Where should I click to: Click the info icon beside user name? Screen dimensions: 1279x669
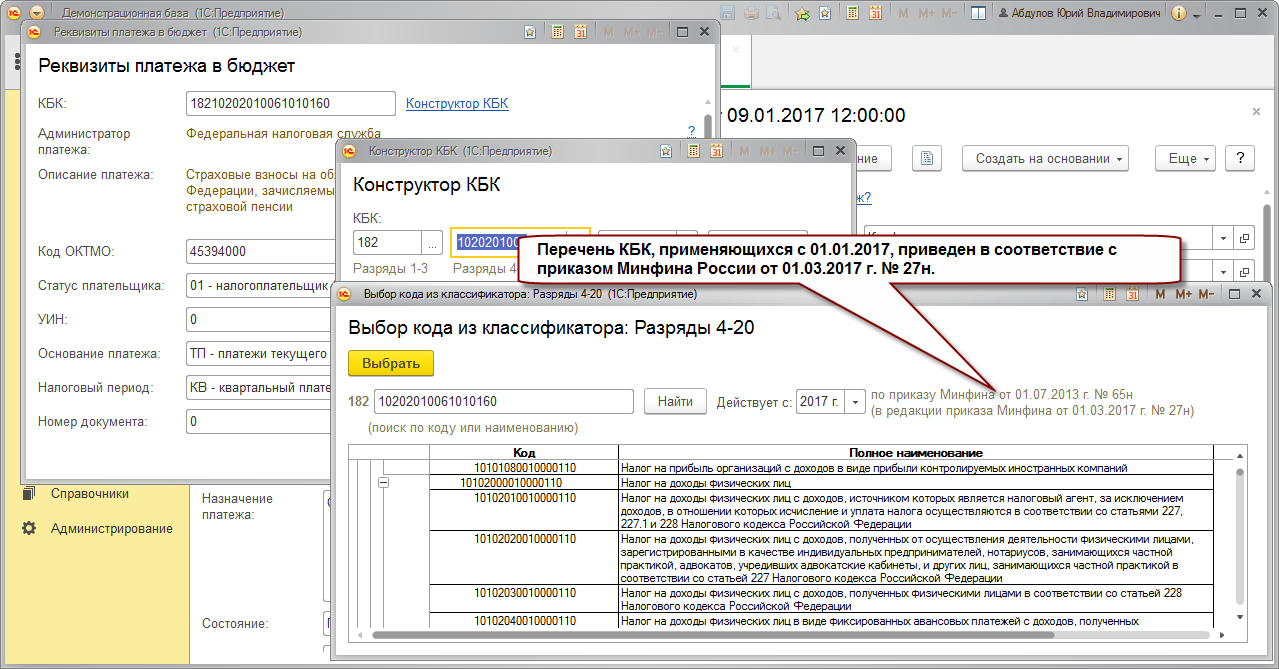[1178, 13]
